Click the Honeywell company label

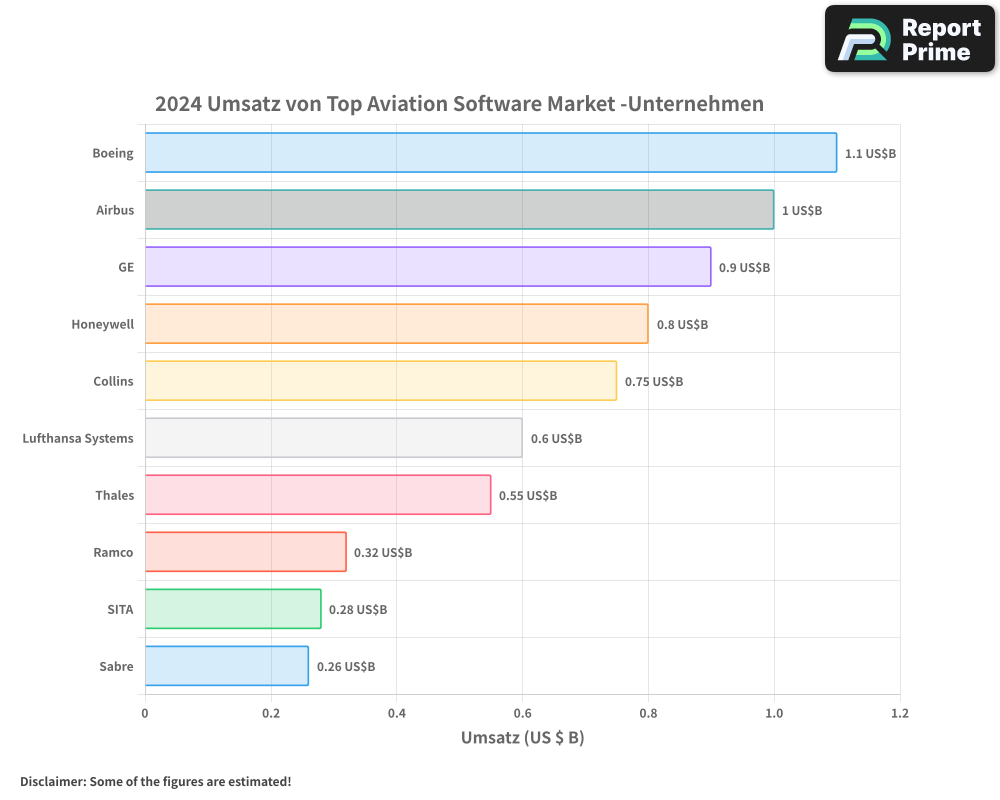pos(102,324)
